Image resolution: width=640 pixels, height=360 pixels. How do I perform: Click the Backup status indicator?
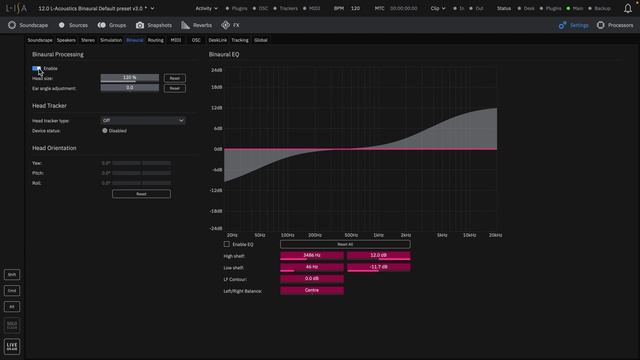pyautogui.click(x=599, y=8)
